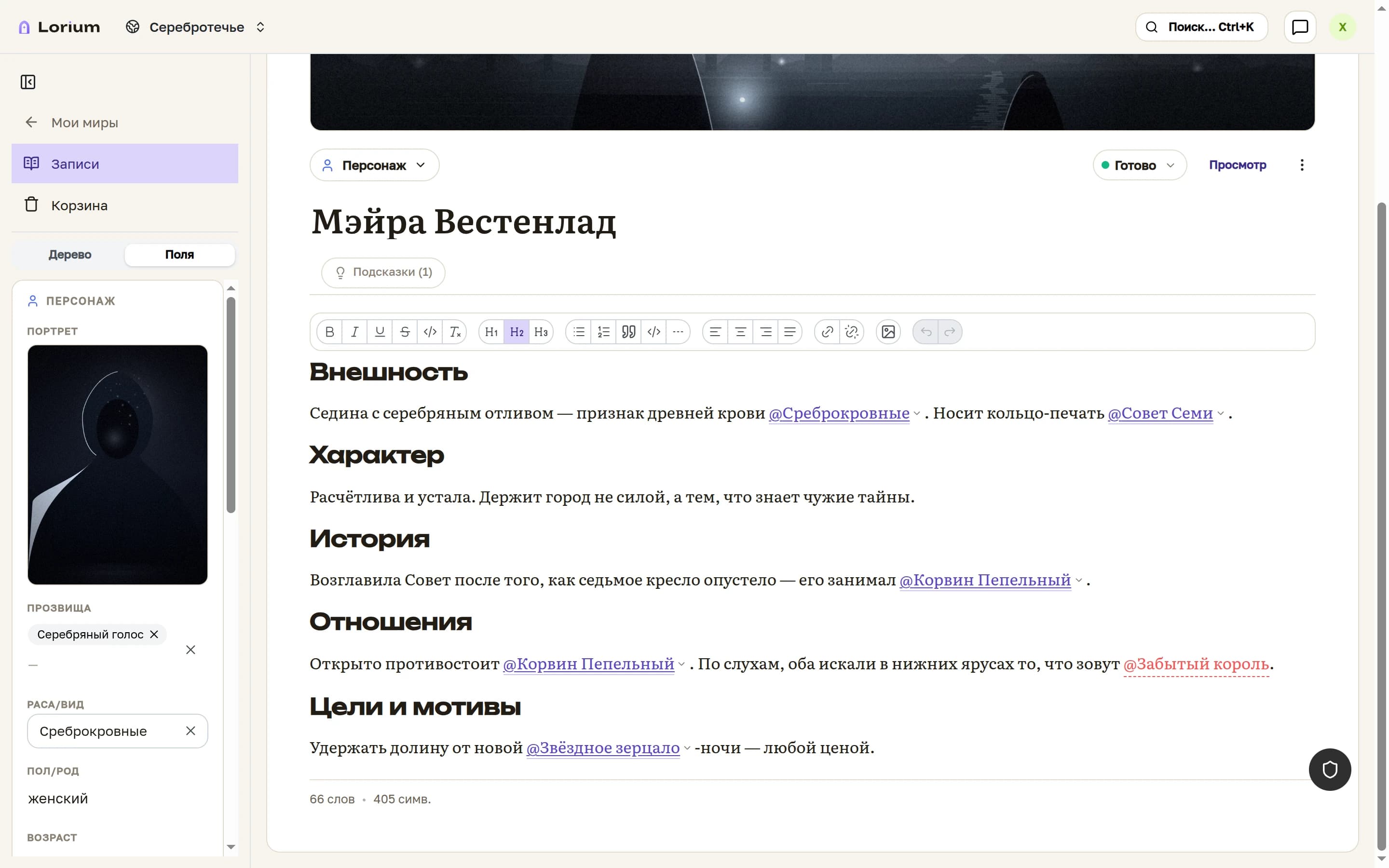The height and width of the screenshot is (868, 1389).
Task: Undo last edit
Action: pos(926,332)
